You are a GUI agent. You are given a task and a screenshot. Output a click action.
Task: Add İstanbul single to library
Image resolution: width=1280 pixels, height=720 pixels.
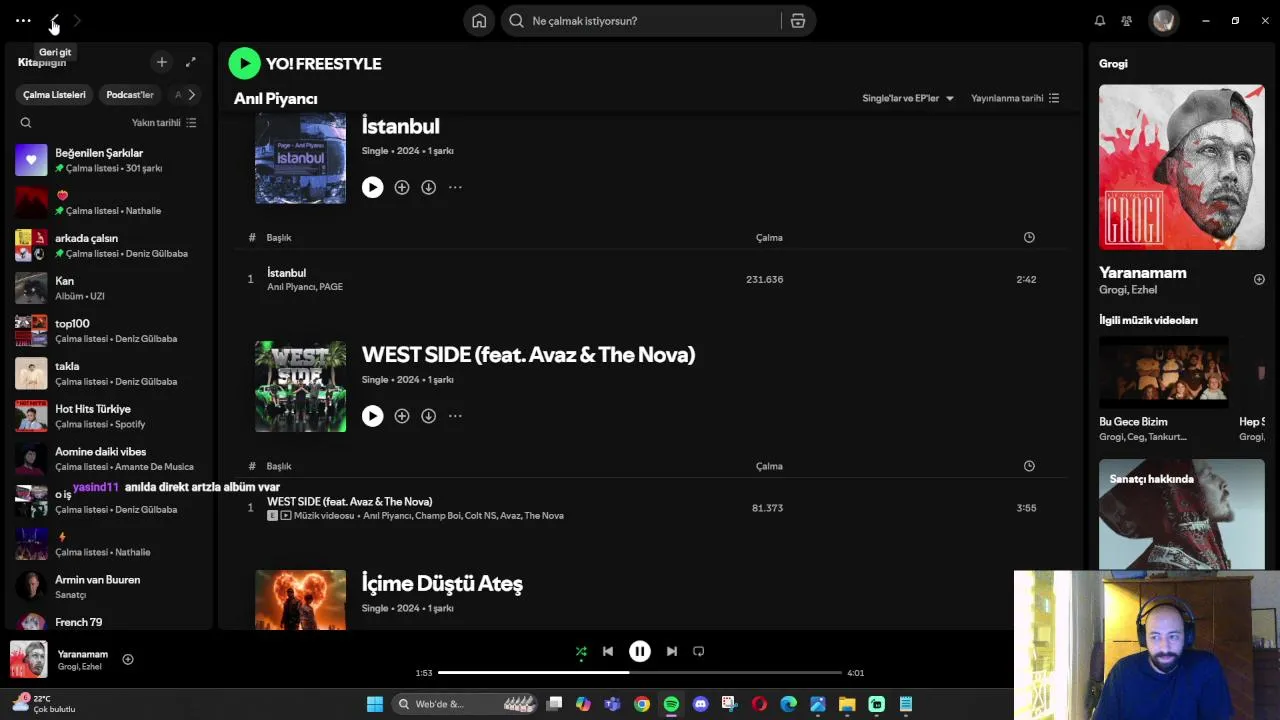pos(402,187)
